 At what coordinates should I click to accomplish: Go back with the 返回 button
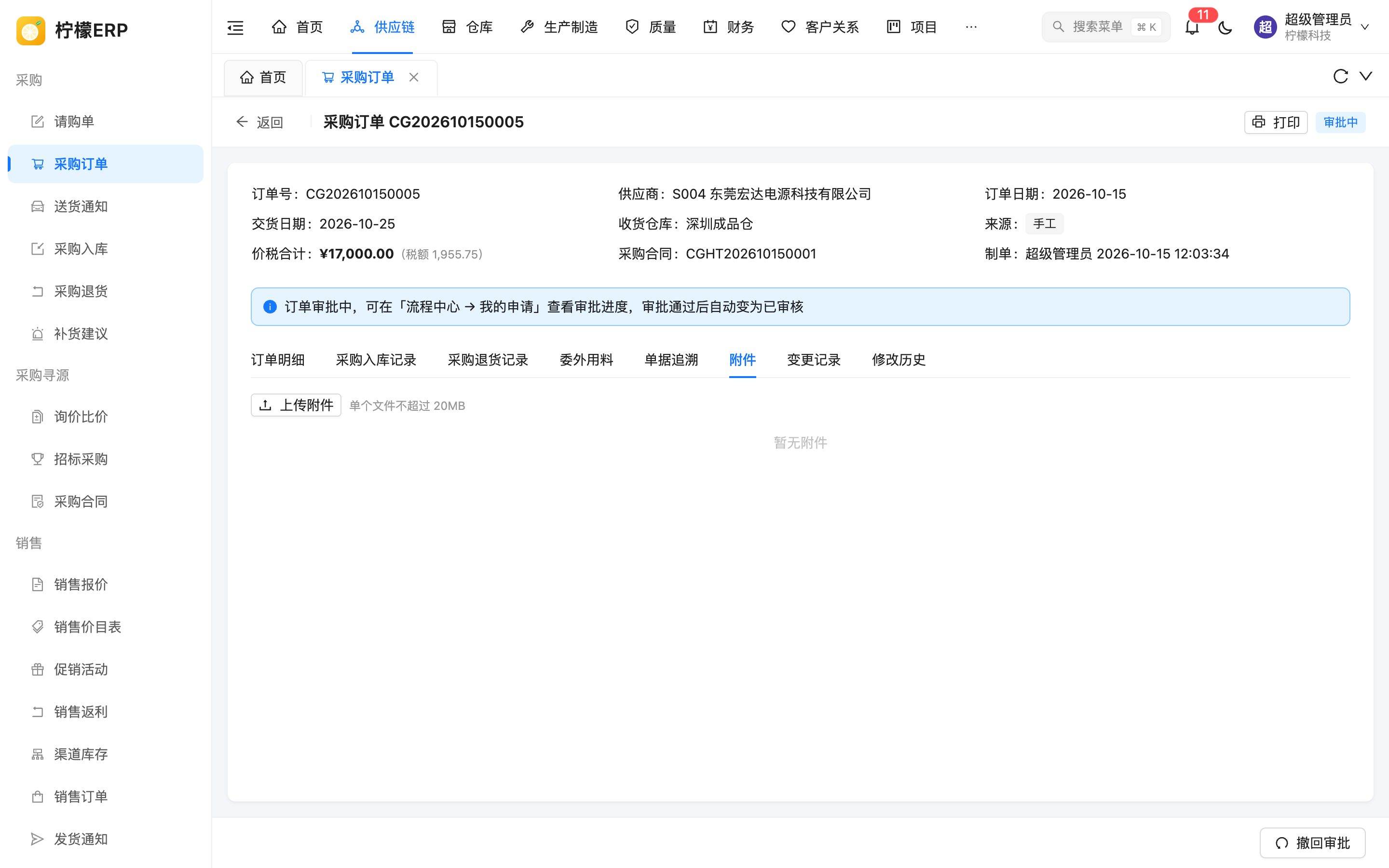tap(259, 122)
